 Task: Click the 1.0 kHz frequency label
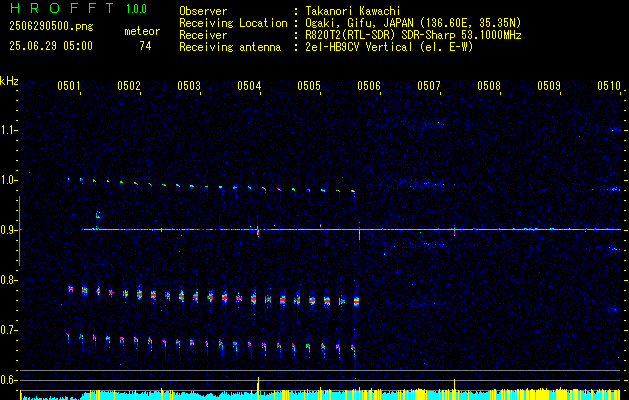click(x=7, y=180)
